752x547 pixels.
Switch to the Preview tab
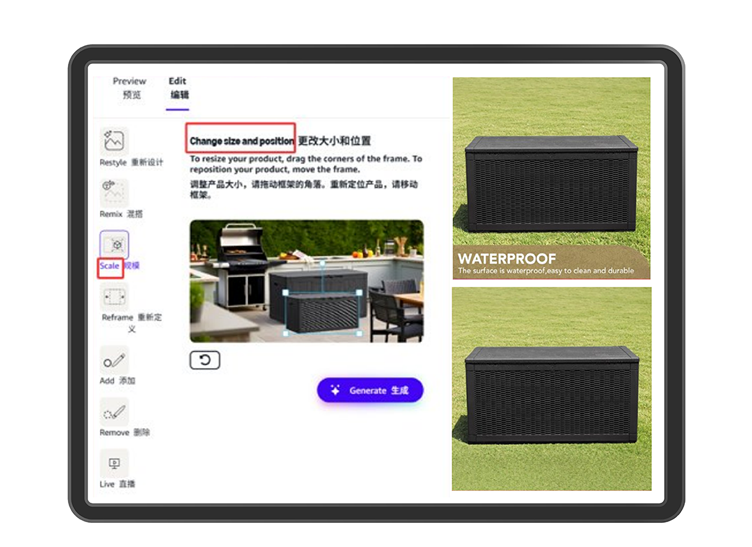coord(129,88)
